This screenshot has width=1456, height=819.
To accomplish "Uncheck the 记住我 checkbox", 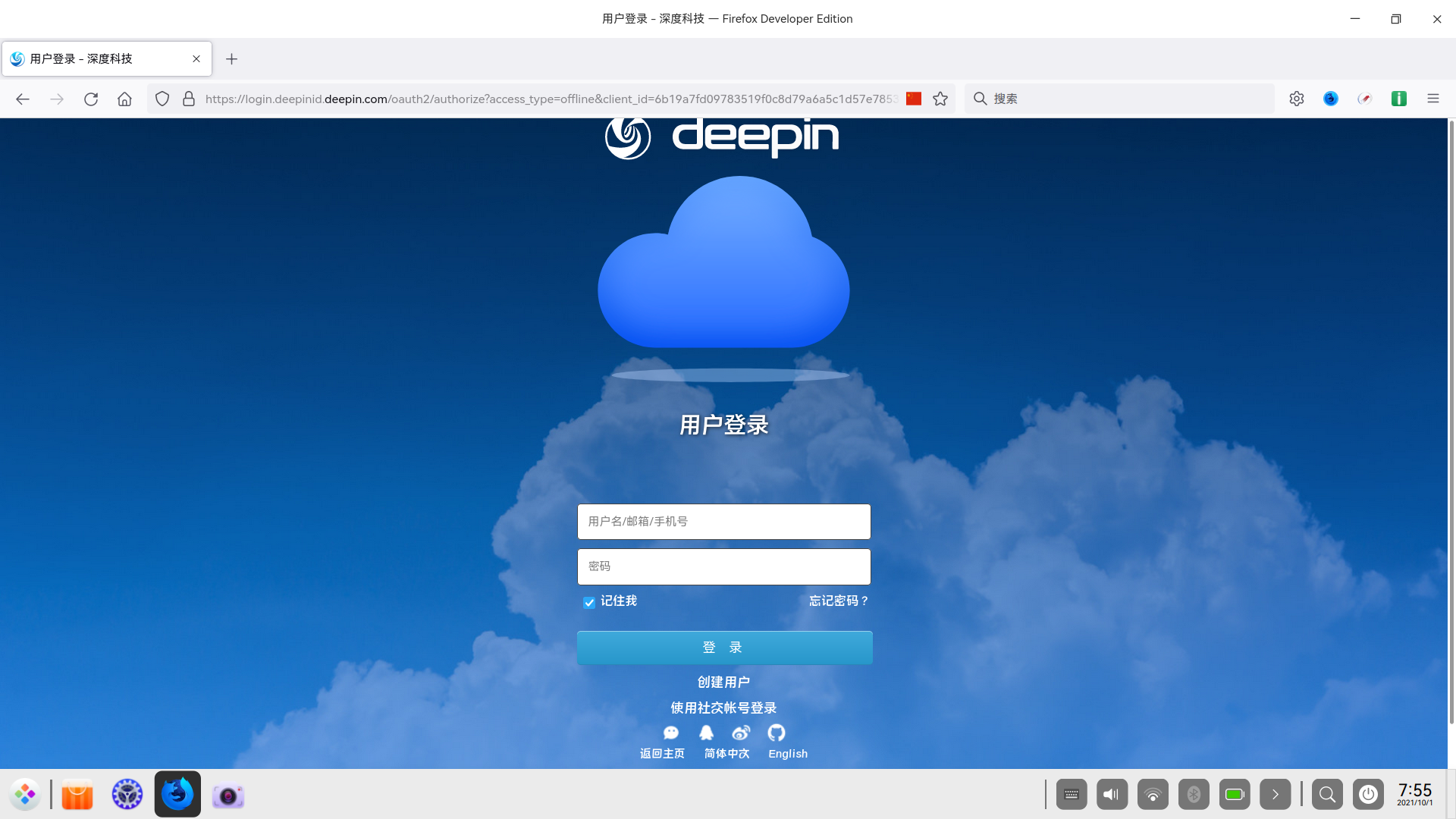I will (x=589, y=602).
